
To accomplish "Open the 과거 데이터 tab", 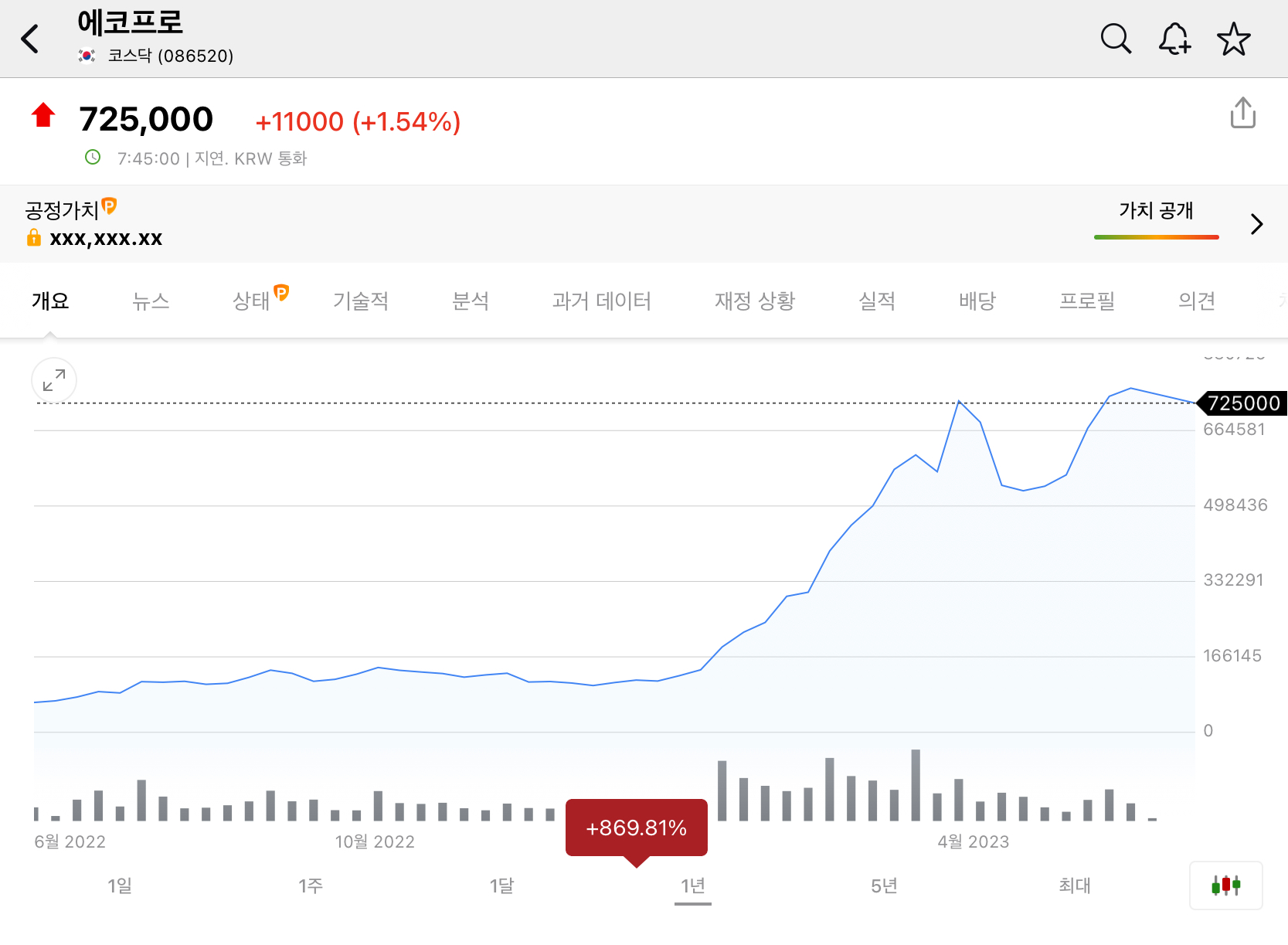I will coord(601,301).
